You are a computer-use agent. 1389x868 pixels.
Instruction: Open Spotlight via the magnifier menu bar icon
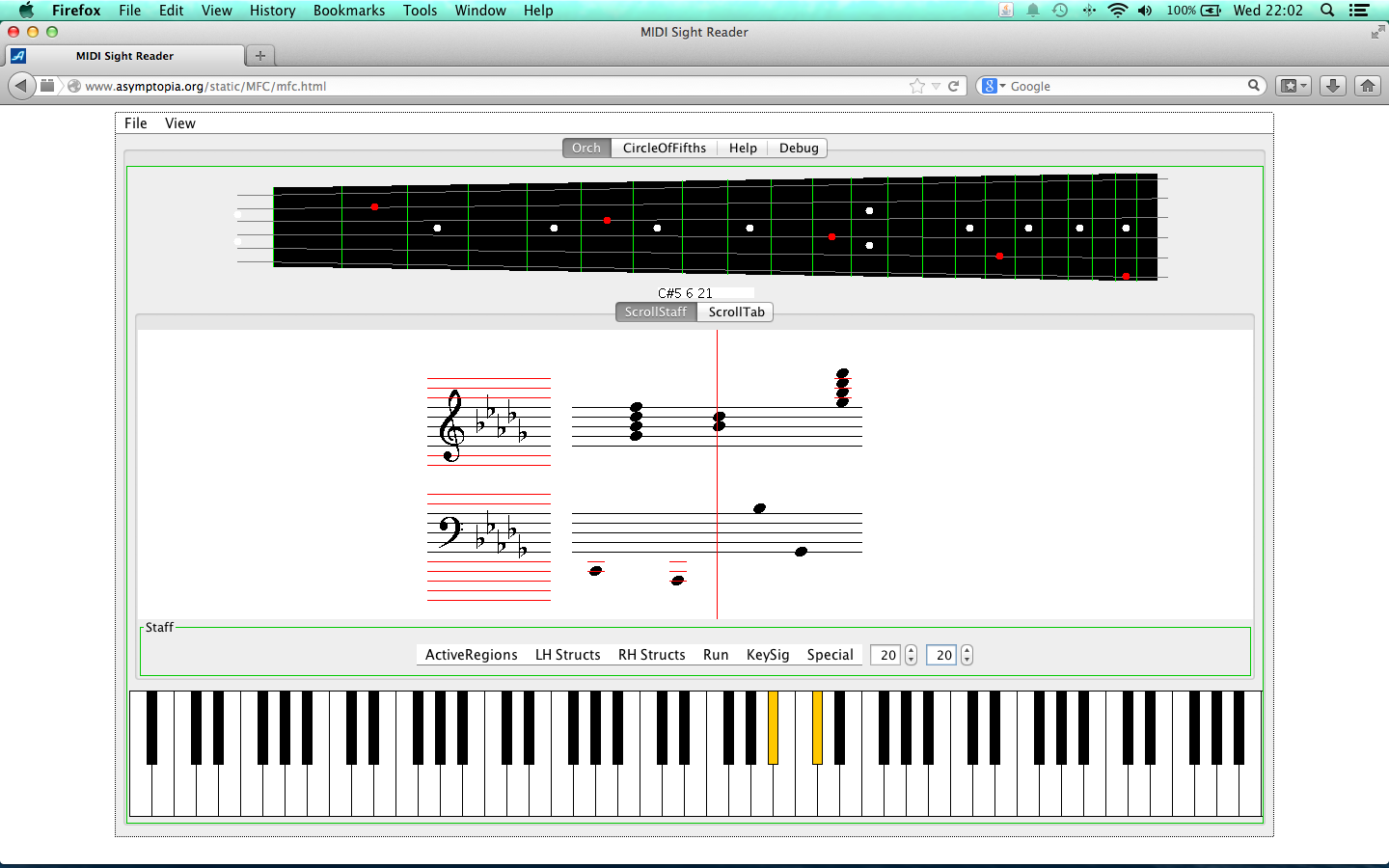1327,11
